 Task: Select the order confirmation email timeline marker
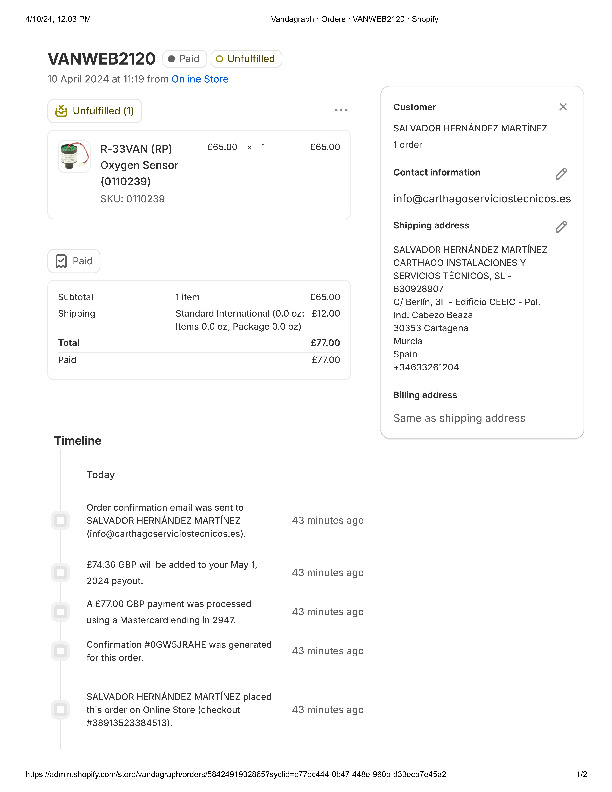pos(60,521)
